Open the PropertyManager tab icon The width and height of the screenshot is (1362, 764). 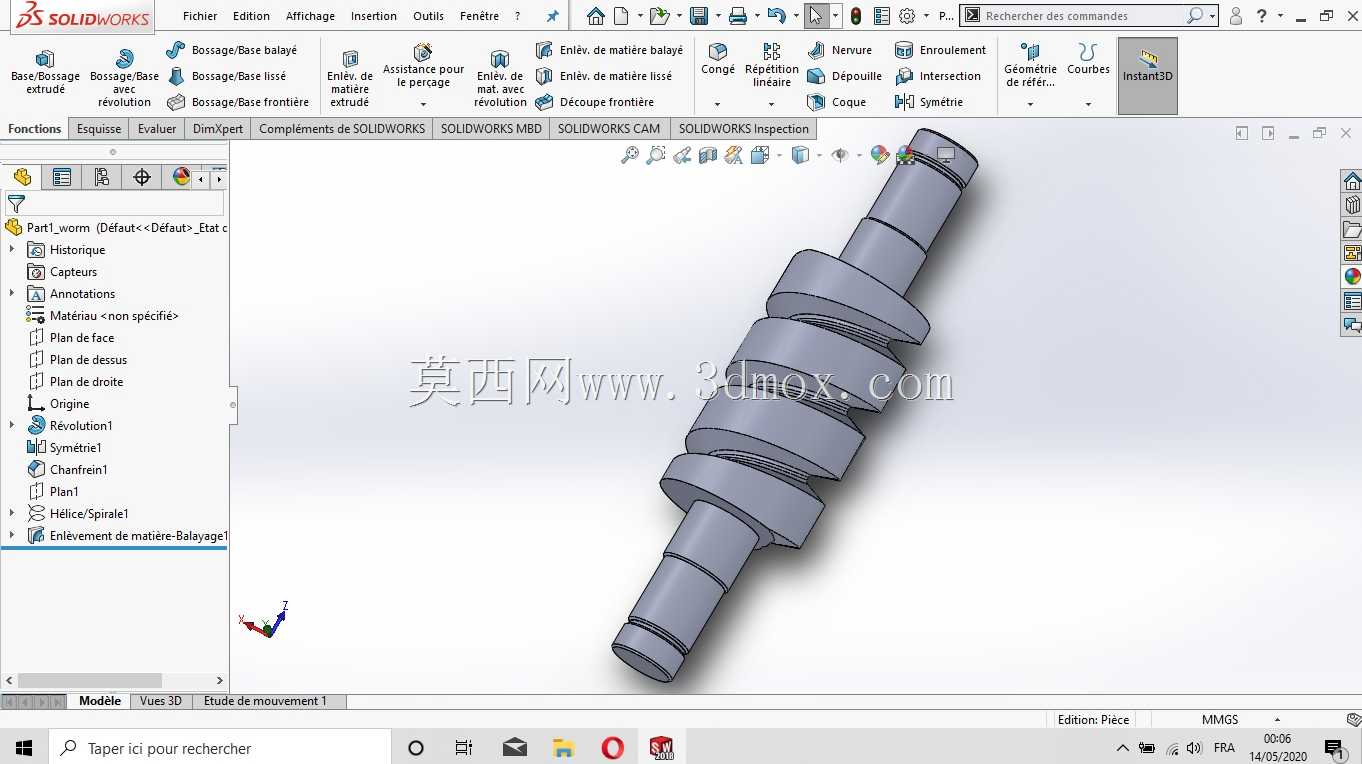tap(62, 177)
